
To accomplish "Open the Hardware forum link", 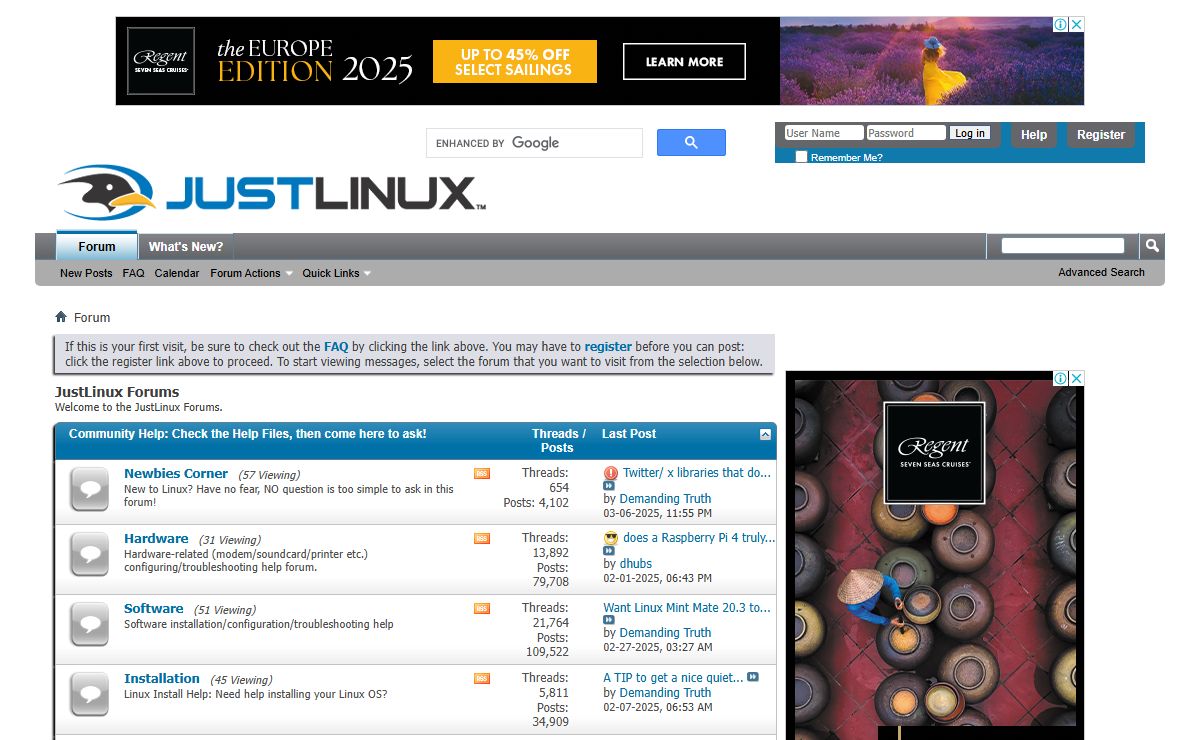I will coord(156,538).
